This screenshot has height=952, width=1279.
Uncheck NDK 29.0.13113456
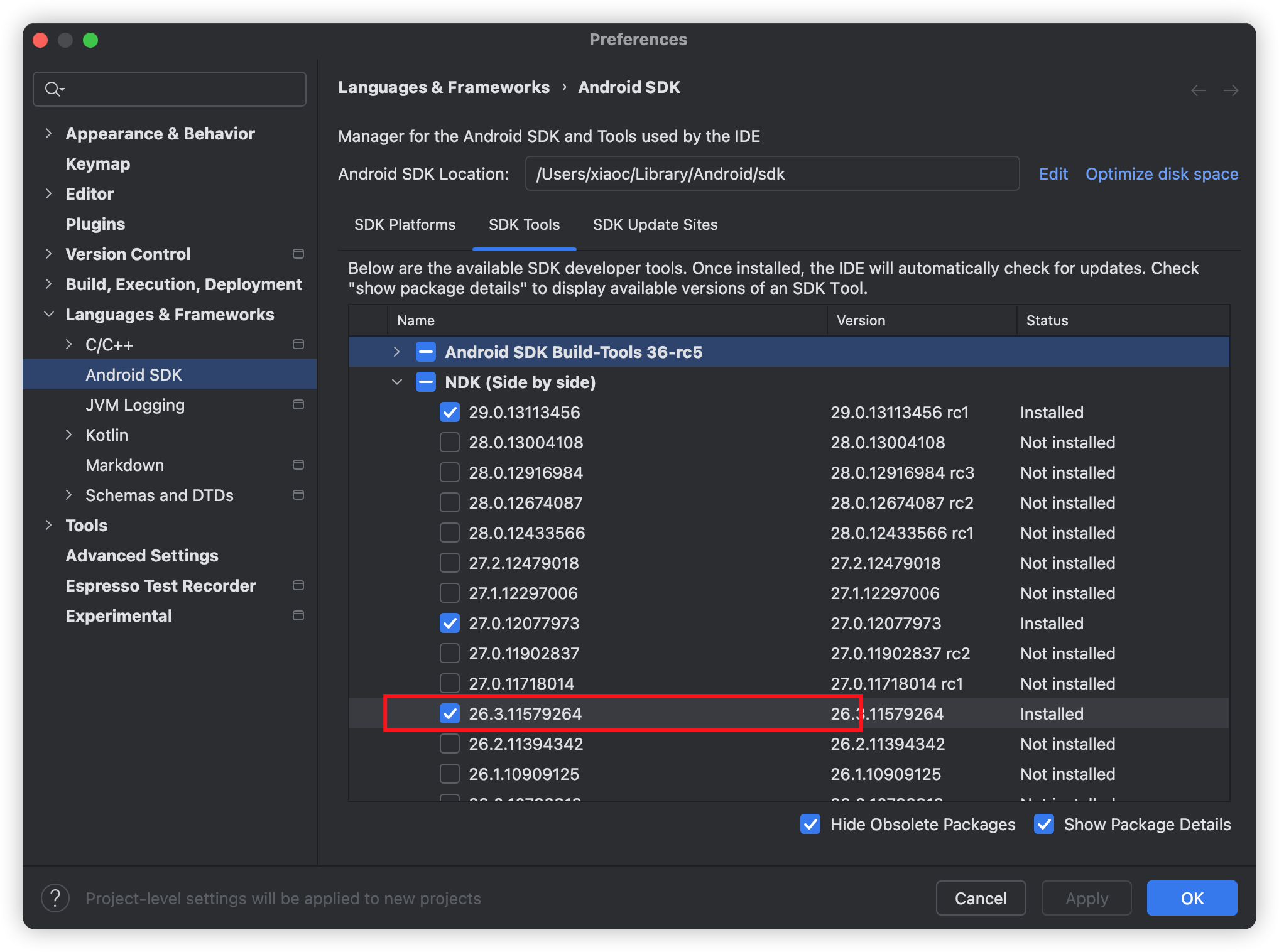pos(450,412)
